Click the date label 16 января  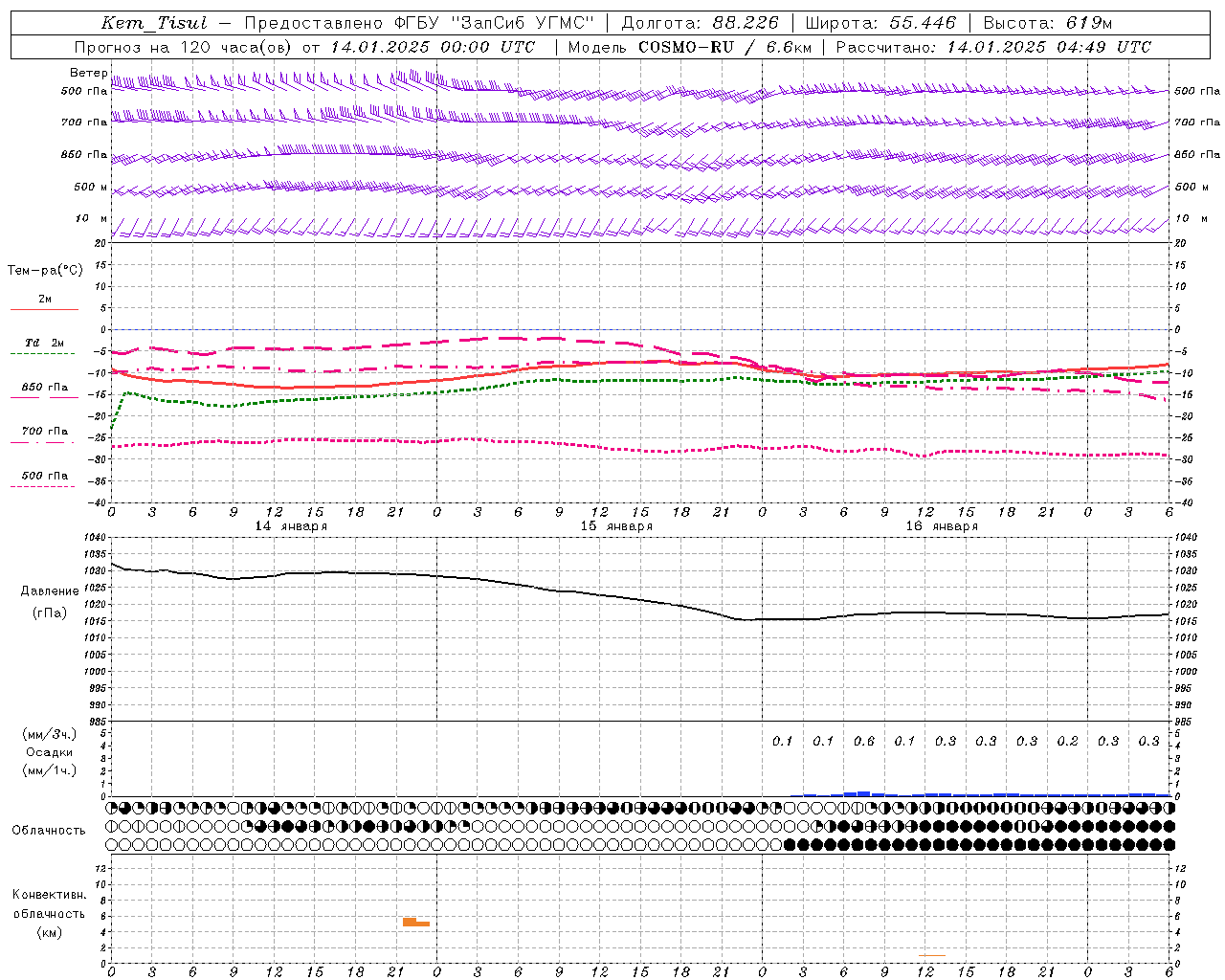[x=942, y=525]
